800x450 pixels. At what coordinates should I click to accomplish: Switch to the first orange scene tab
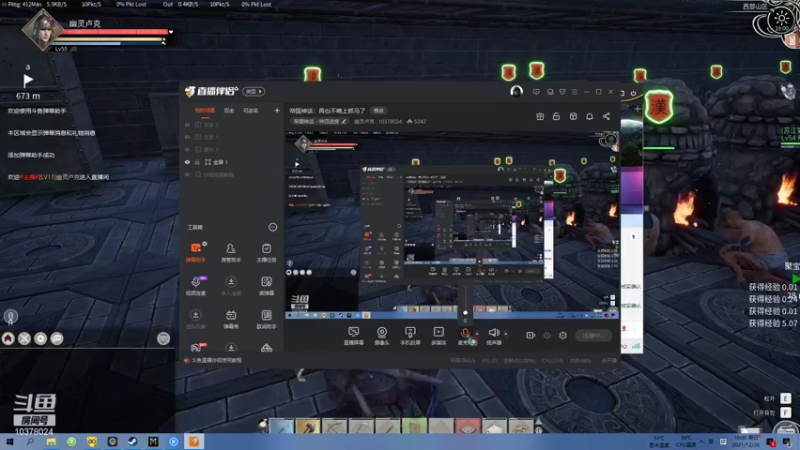pyautogui.click(x=205, y=110)
